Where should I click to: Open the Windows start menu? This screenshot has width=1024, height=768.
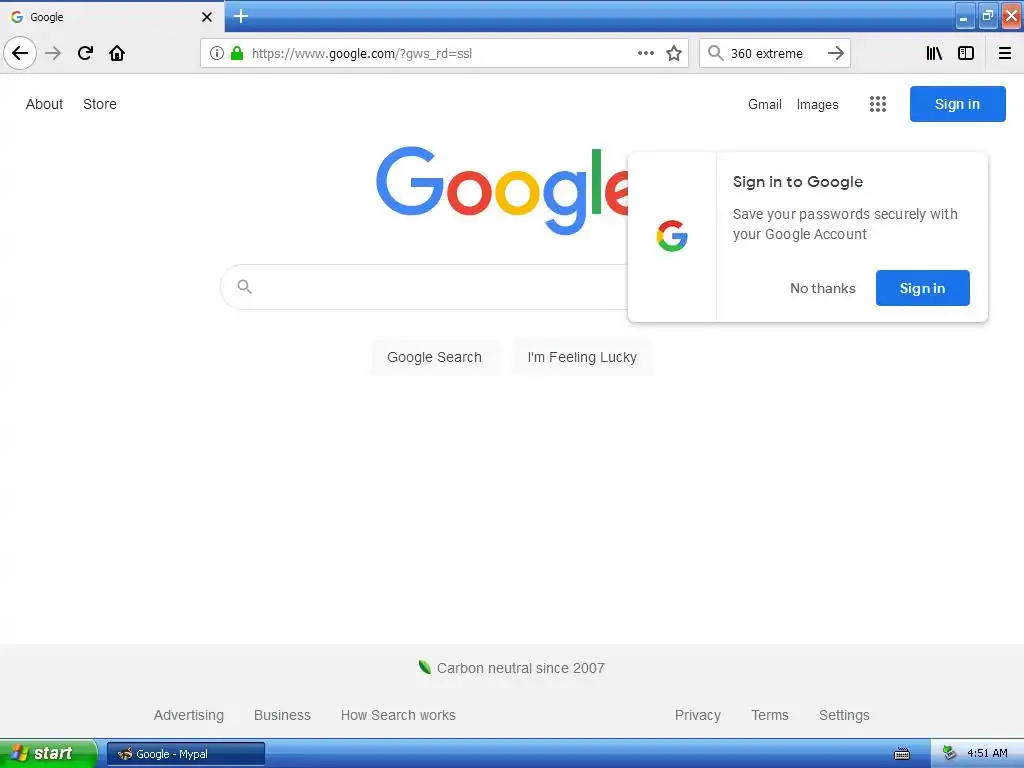[48, 753]
